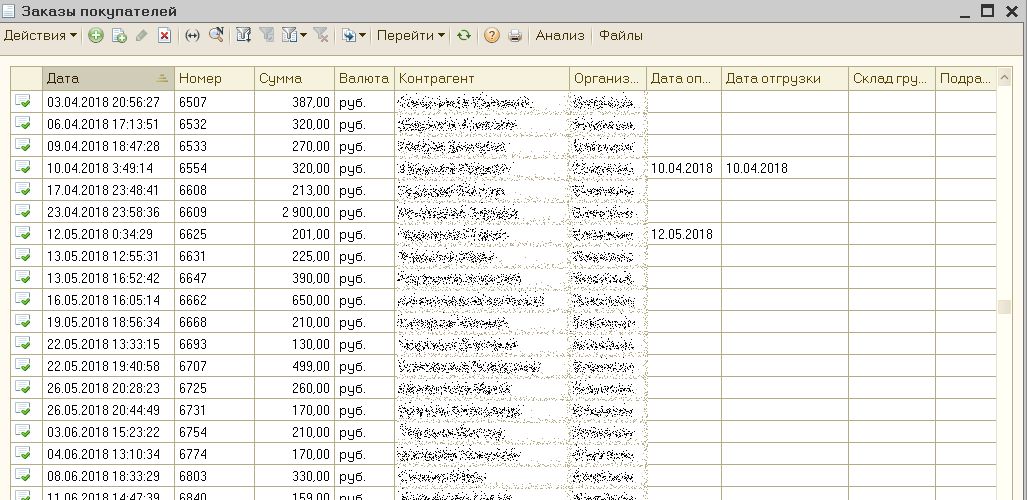Expand the filter history dropdown arrow

coord(303,36)
